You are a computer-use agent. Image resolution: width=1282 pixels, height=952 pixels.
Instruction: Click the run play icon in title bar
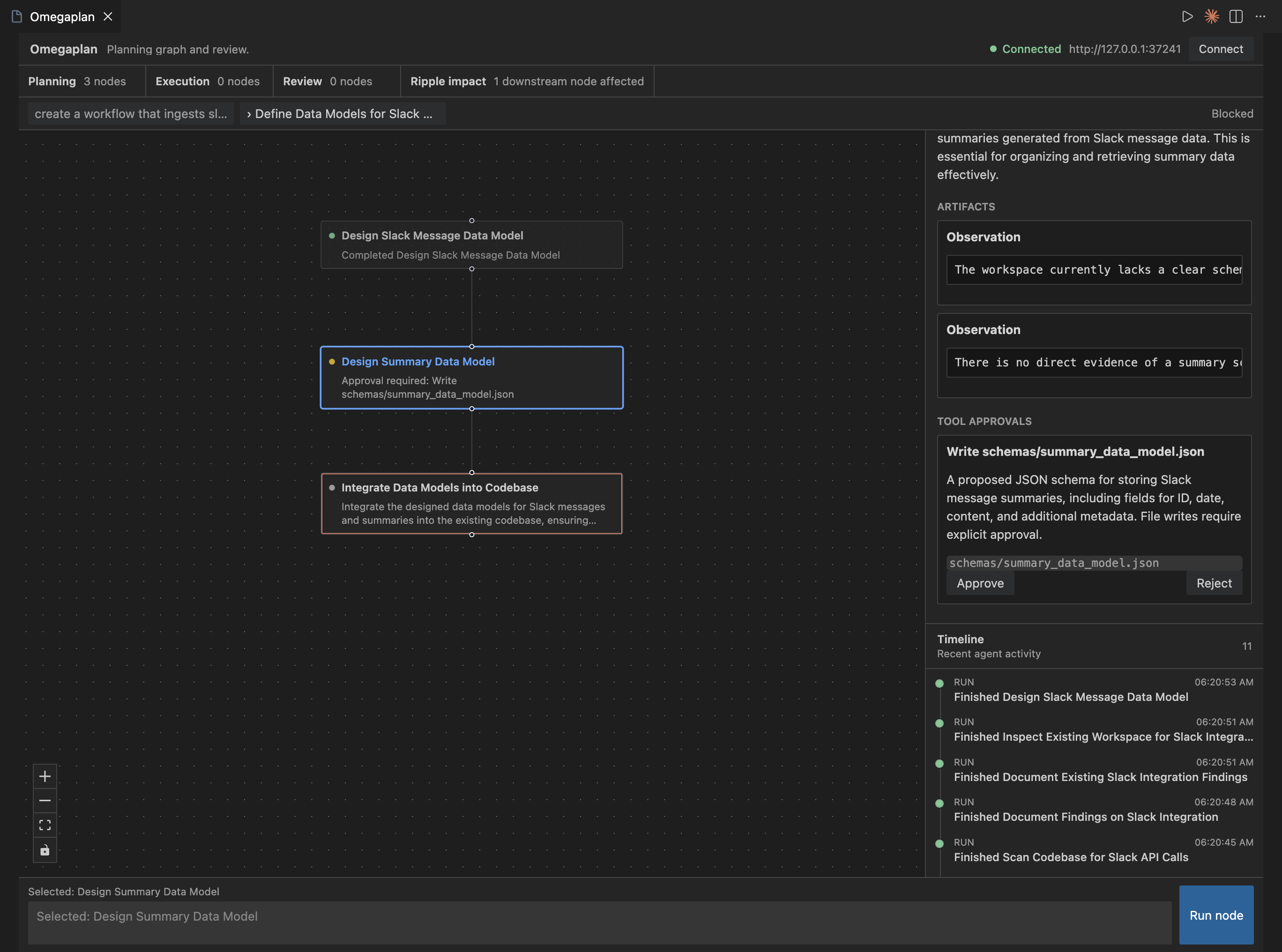[x=1187, y=17]
